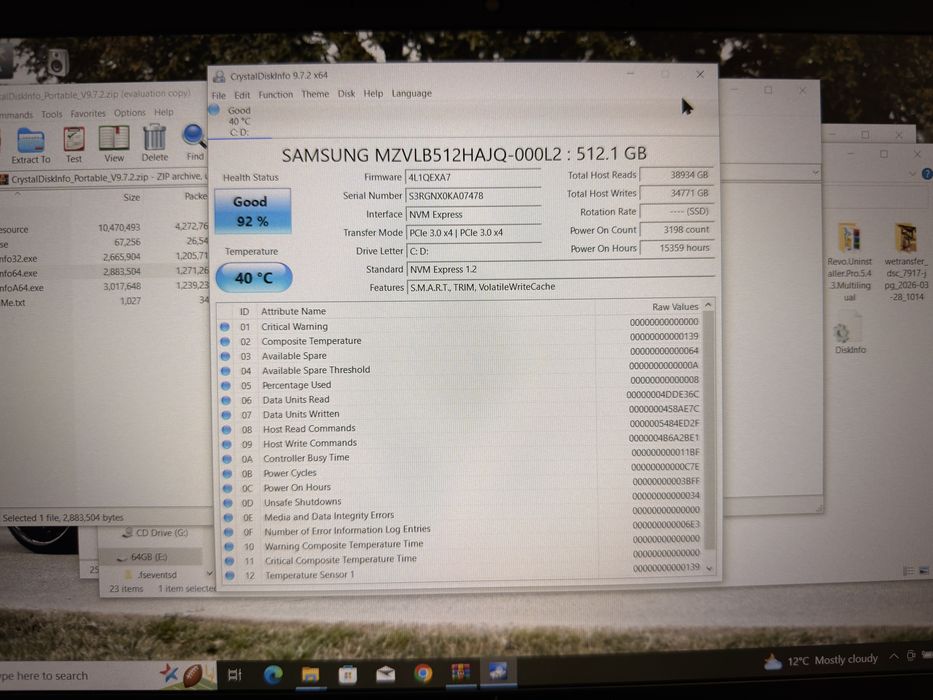Select the Media and Data Integrity Errors row
The image size is (933, 700).
pyautogui.click(x=462, y=515)
